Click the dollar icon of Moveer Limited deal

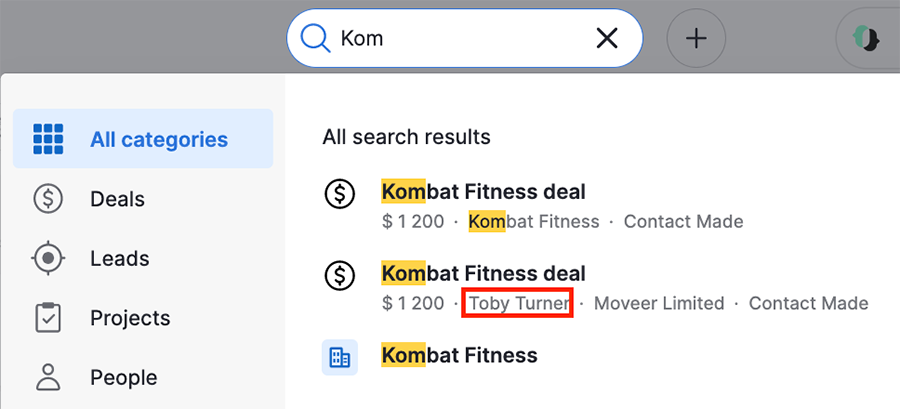[340, 275]
